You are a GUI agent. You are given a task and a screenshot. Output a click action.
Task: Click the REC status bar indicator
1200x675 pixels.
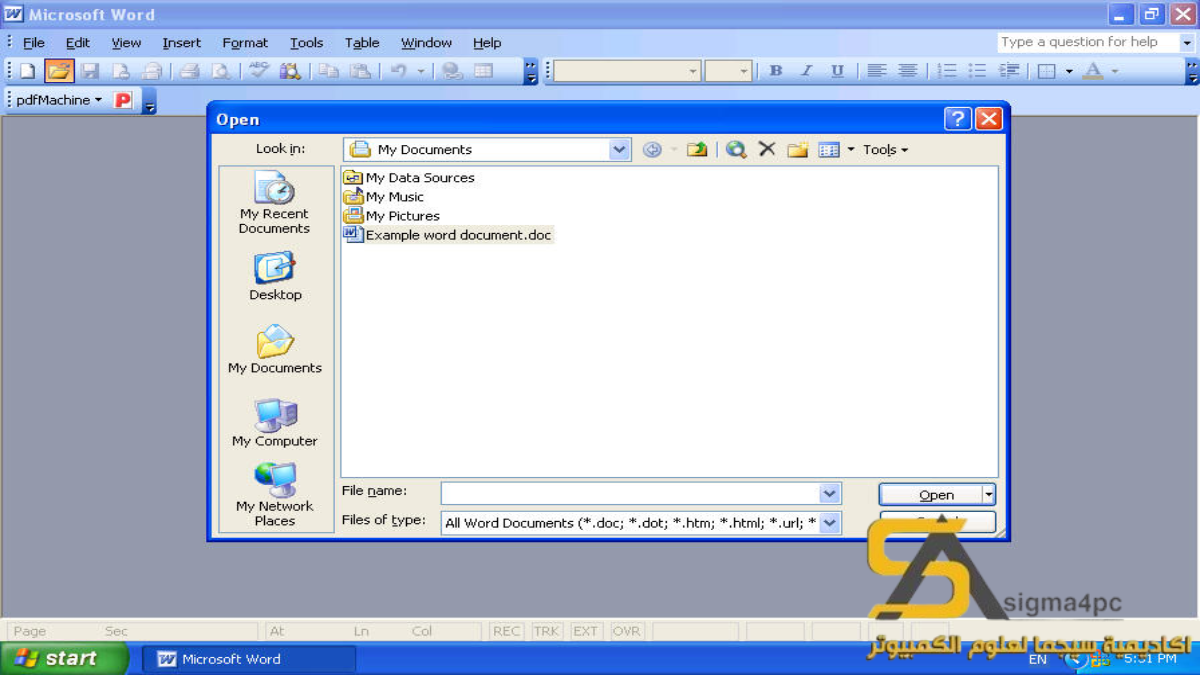click(507, 631)
